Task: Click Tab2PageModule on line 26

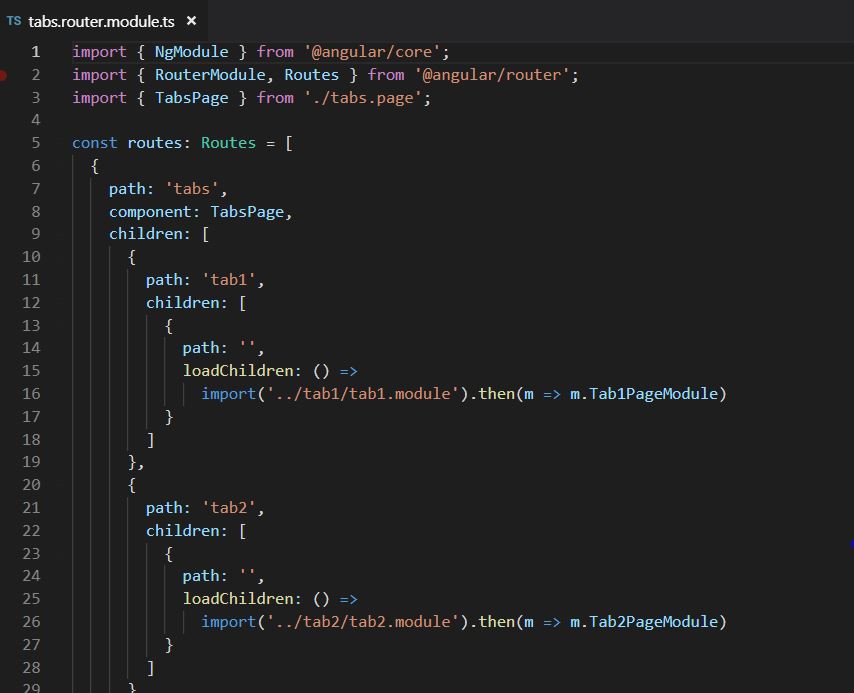Action: pos(657,622)
